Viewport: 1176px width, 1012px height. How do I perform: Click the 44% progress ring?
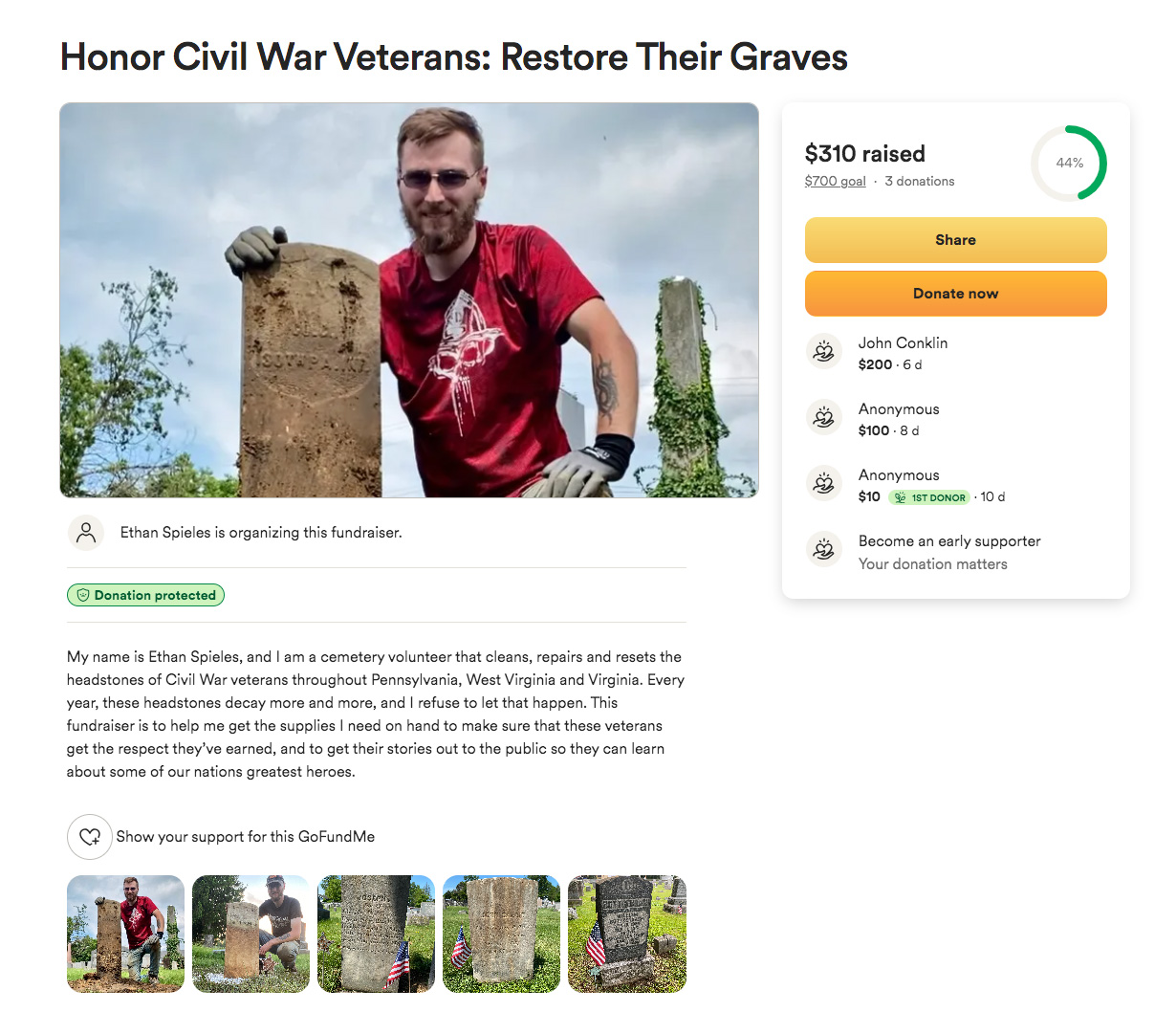[x=1069, y=163]
